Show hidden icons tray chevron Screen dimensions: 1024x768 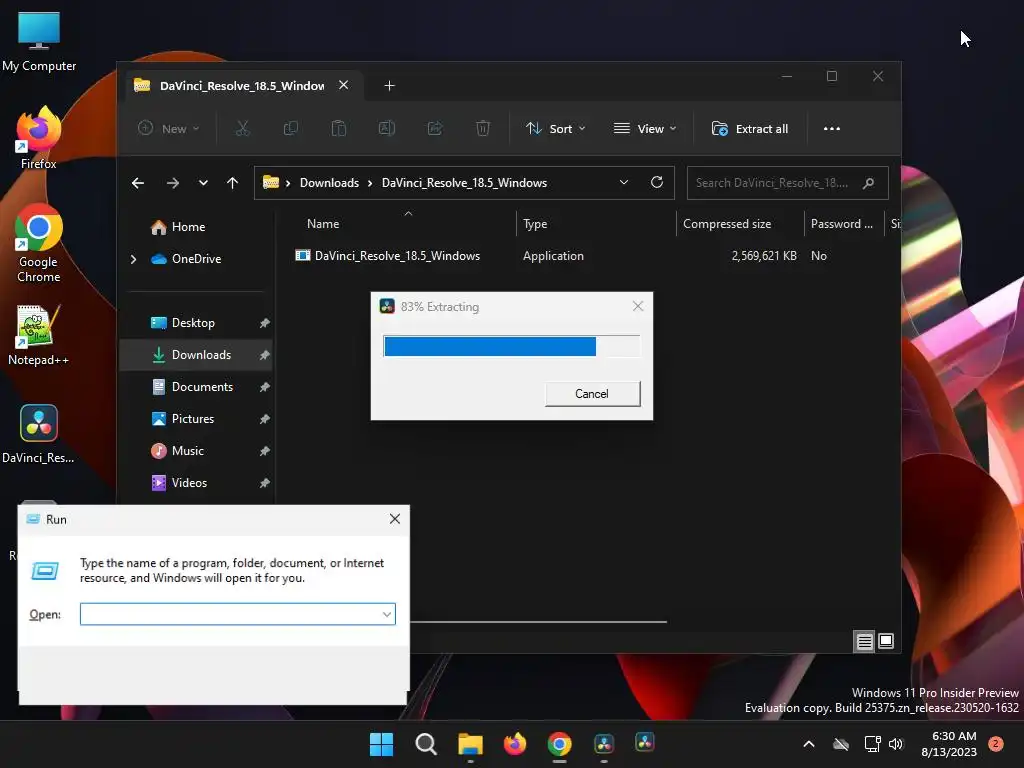click(x=808, y=744)
